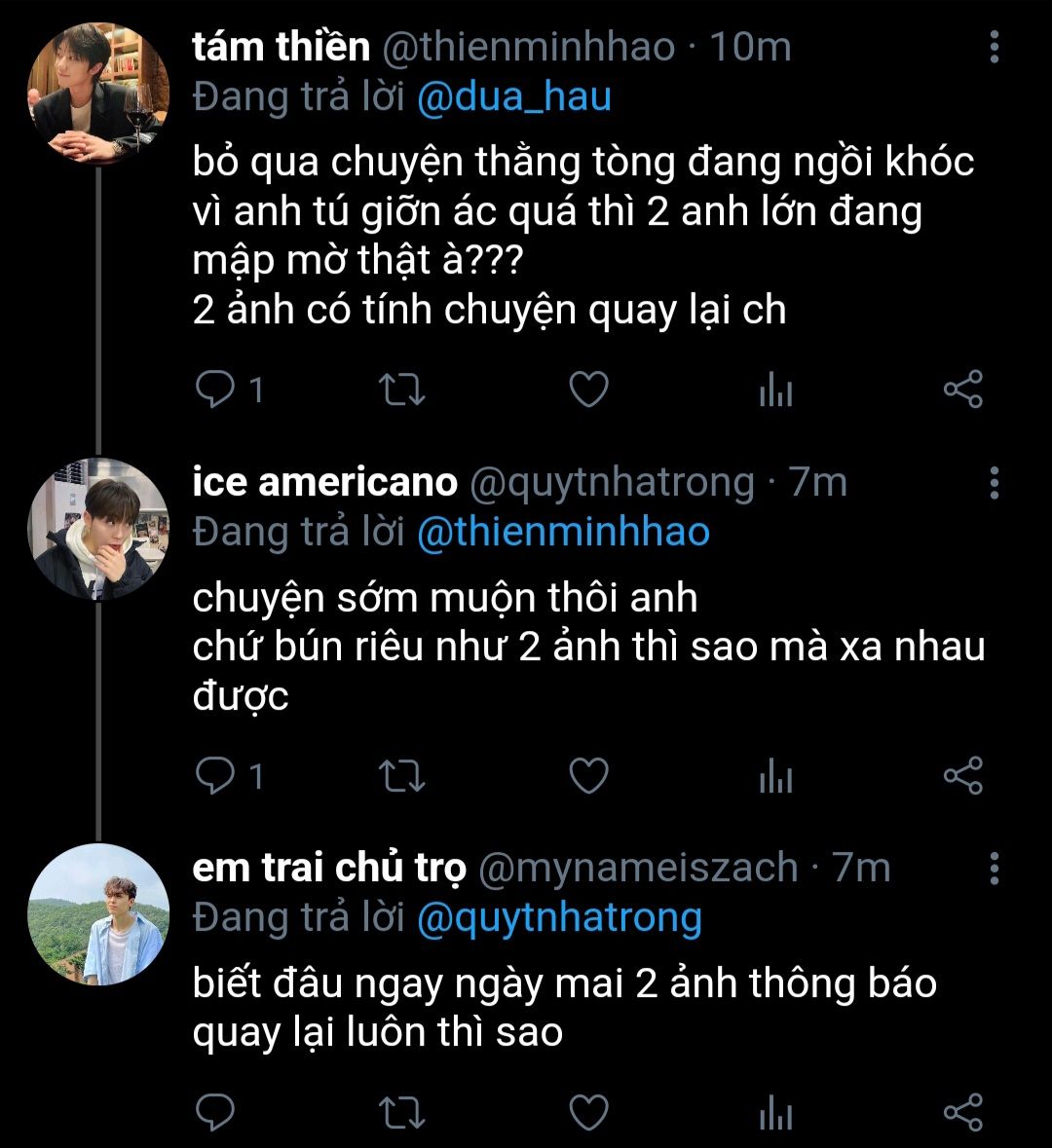
Task: Open more options for ice americano's tweet
Action: pyautogui.click(x=994, y=482)
